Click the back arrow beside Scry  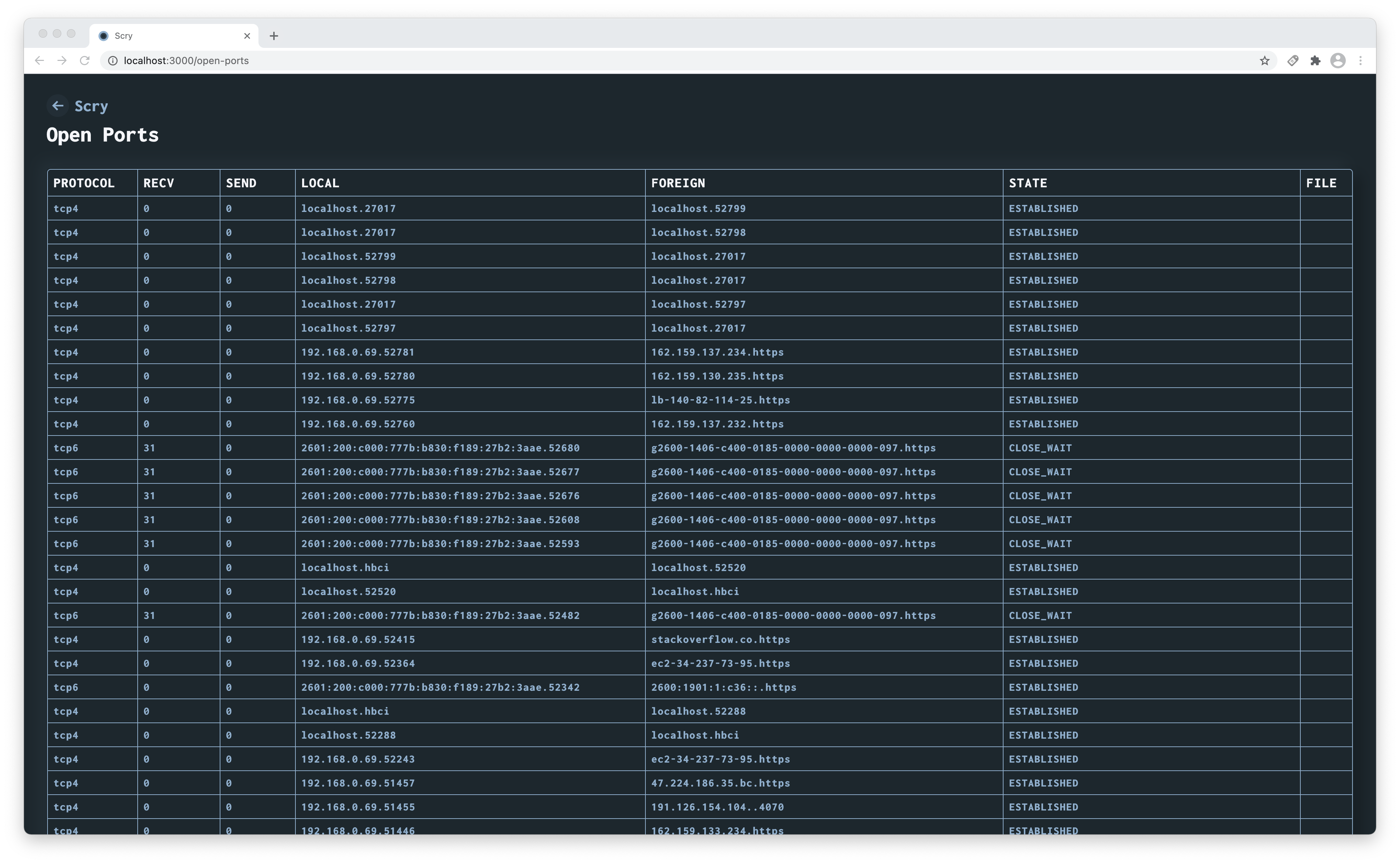pos(57,106)
